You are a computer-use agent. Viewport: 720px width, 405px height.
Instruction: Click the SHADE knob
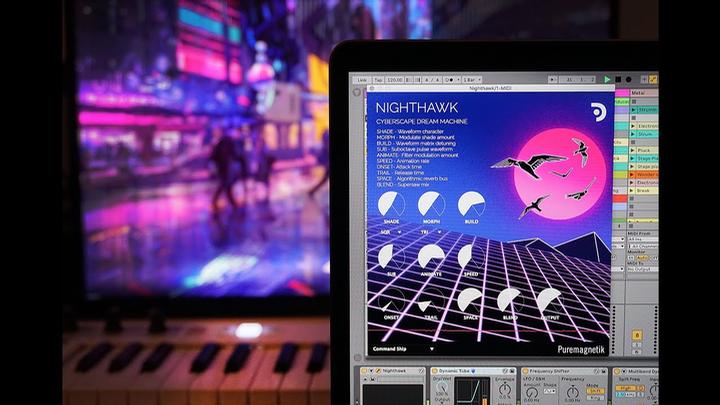391,204
